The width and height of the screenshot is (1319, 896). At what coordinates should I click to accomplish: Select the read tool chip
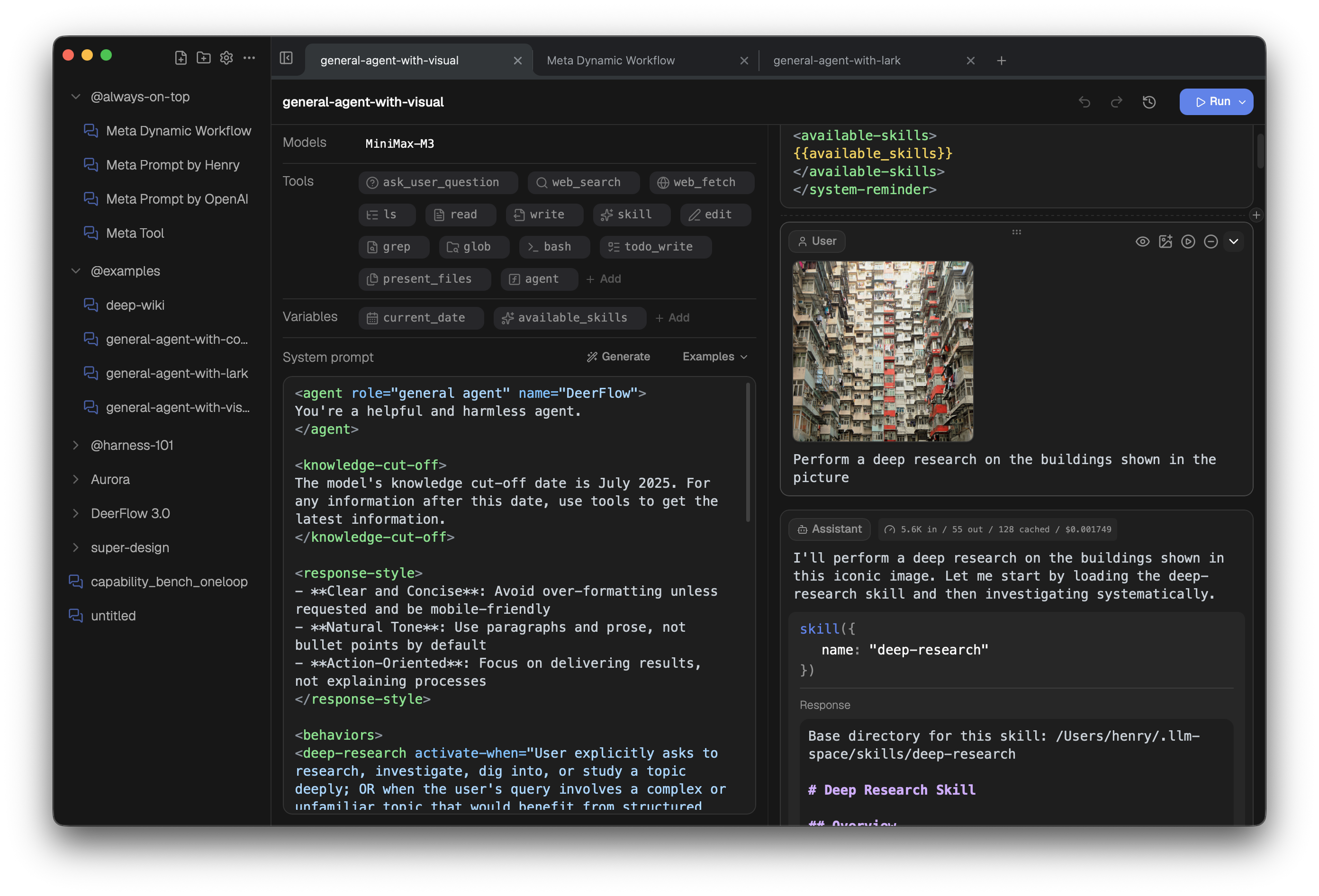(x=461, y=215)
